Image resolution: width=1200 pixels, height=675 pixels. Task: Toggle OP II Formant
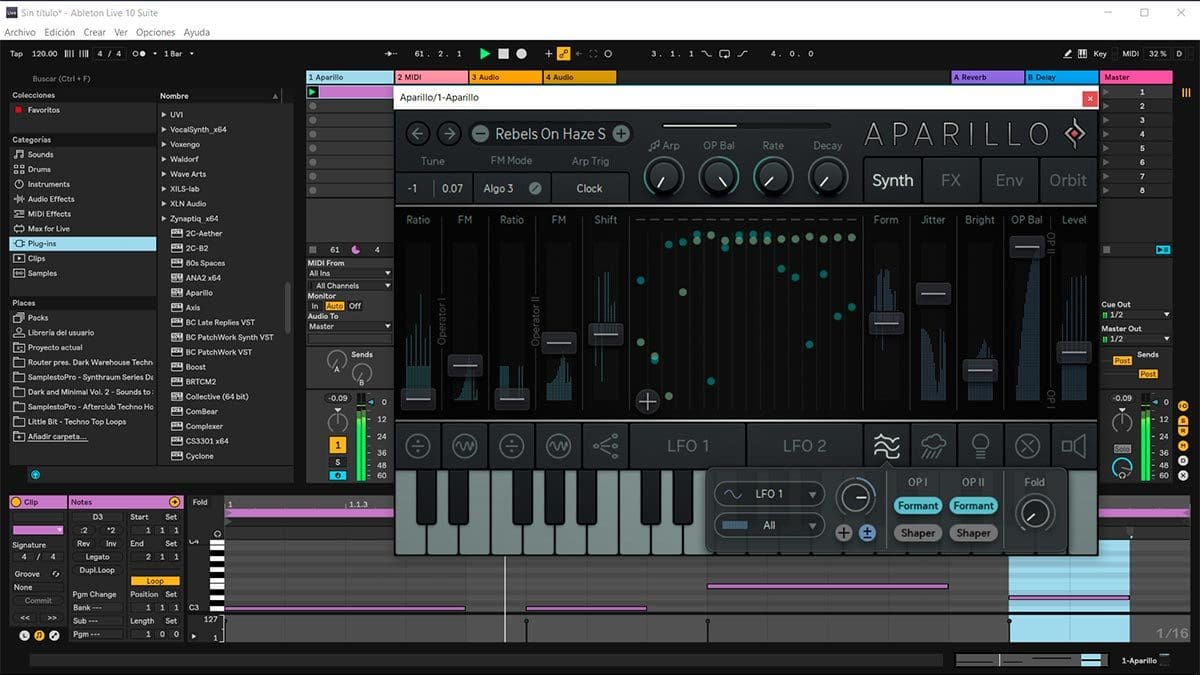click(973, 506)
